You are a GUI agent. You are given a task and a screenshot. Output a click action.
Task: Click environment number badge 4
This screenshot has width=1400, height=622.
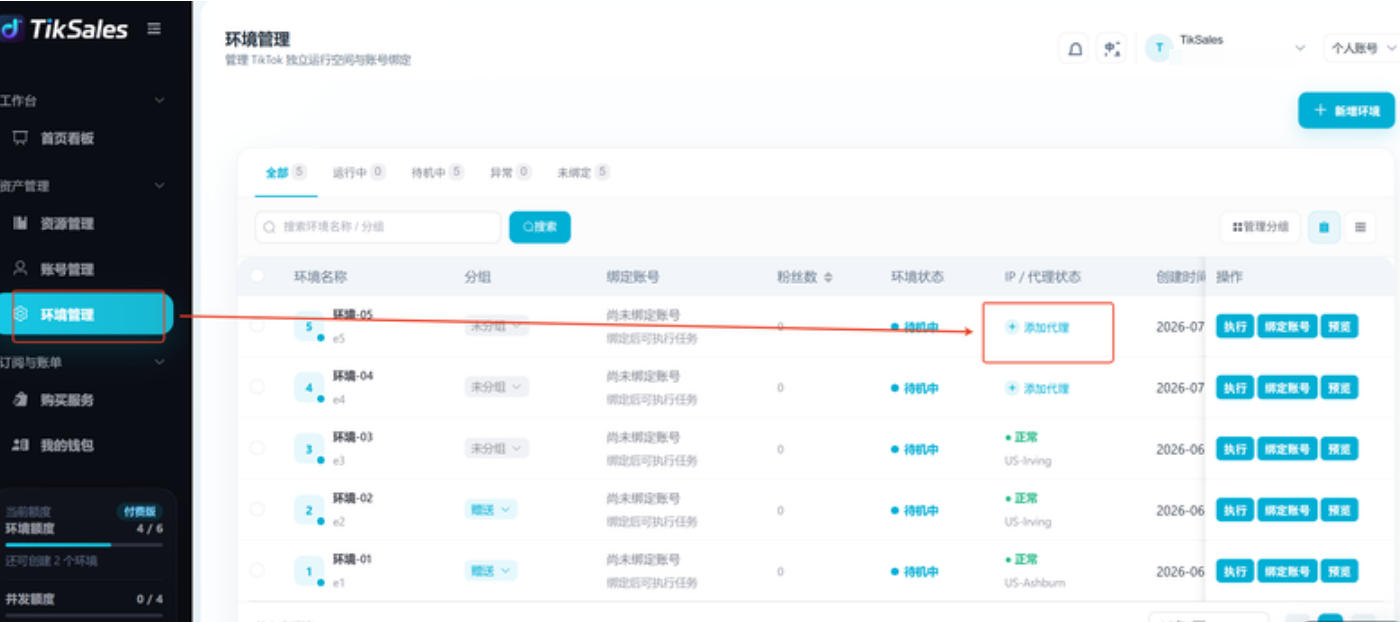pos(309,387)
